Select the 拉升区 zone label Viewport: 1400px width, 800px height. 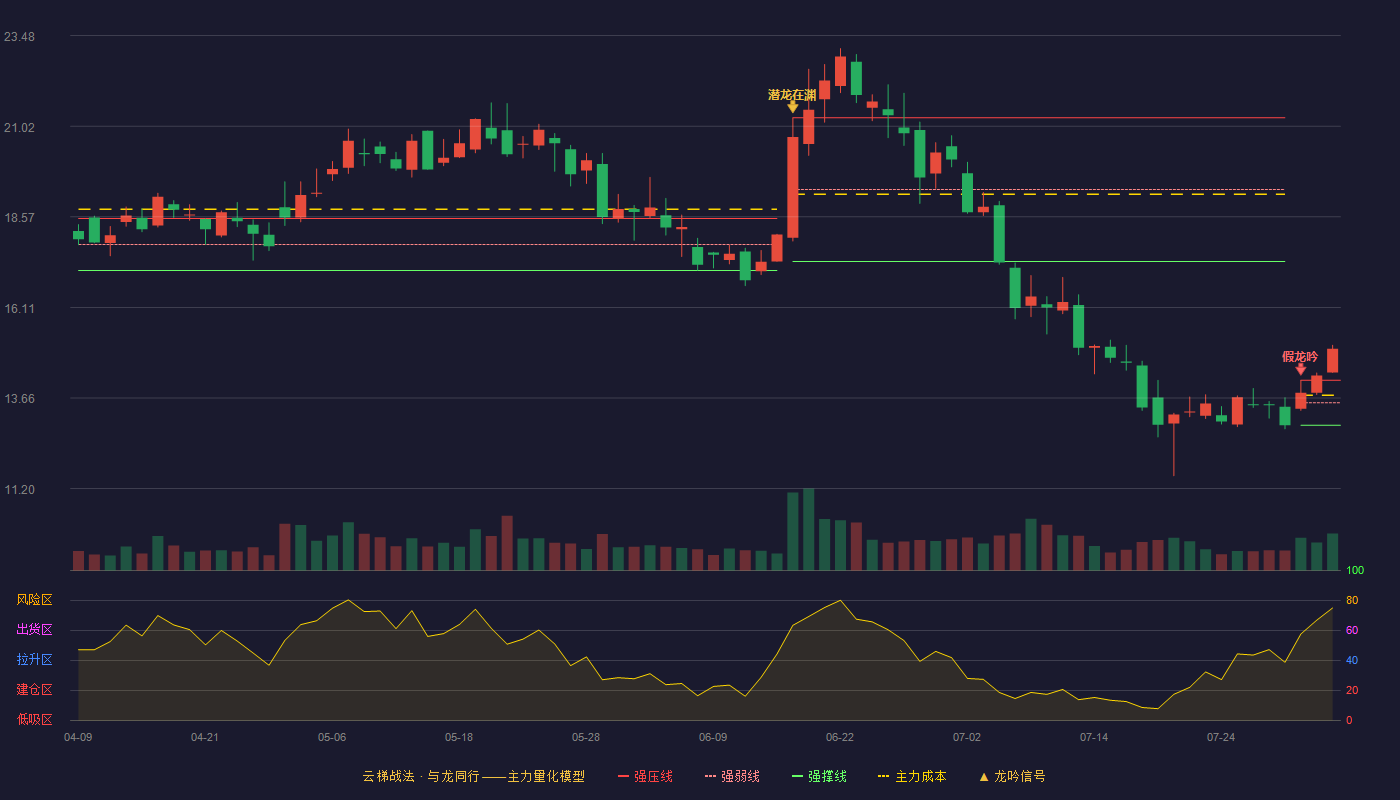point(35,660)
